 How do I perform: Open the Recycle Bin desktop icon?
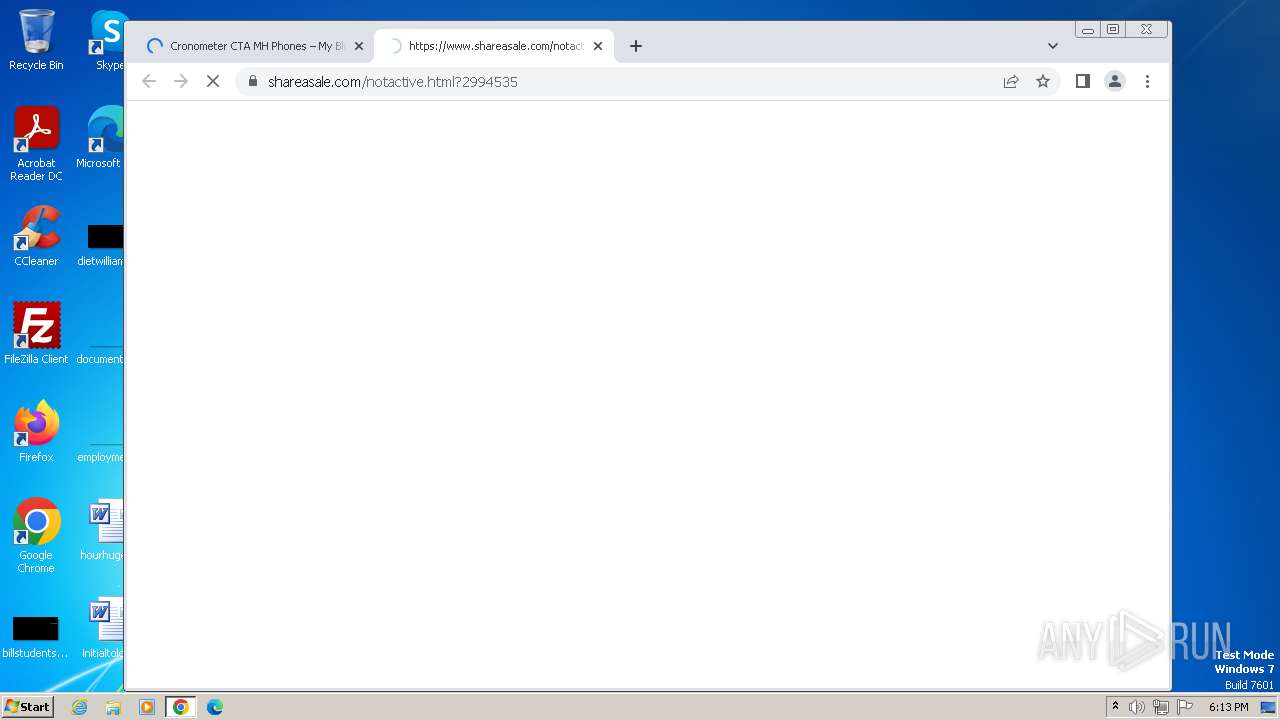(x=36, y=40)
